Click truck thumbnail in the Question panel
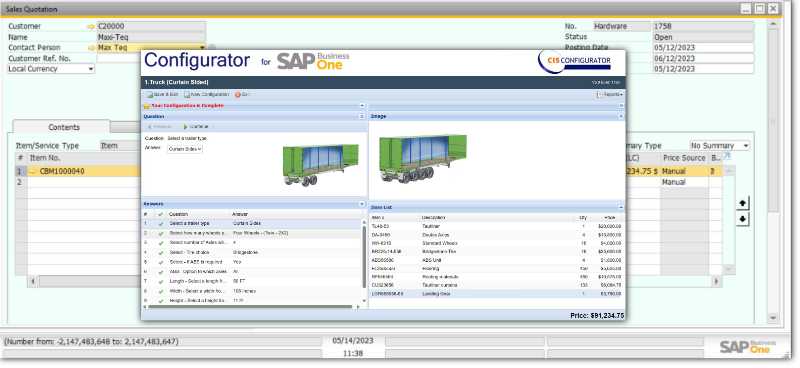The width and height of the screenshot is (800, 368). pos(321,164)
